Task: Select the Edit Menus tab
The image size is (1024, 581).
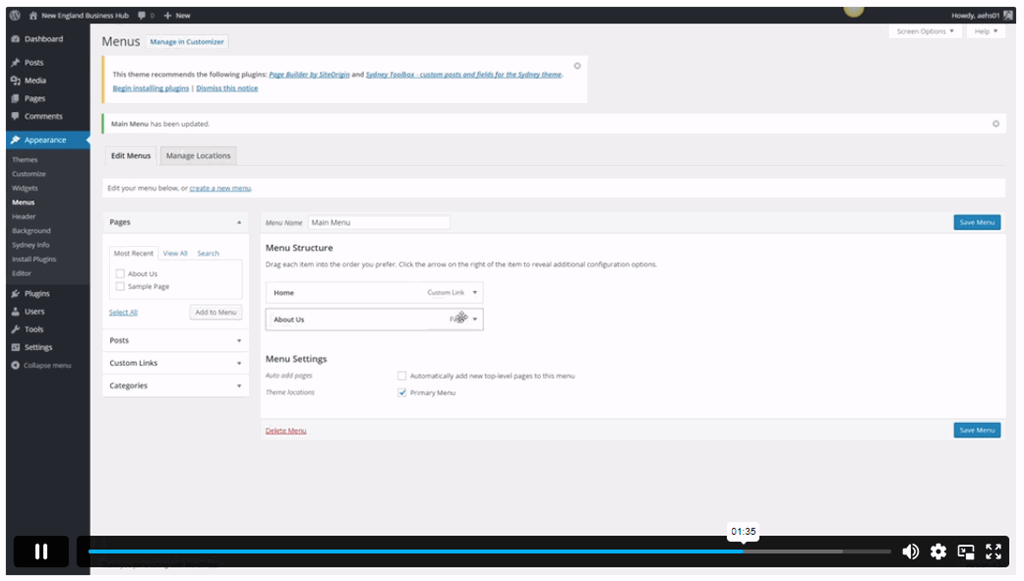Action: pos(131,156)
